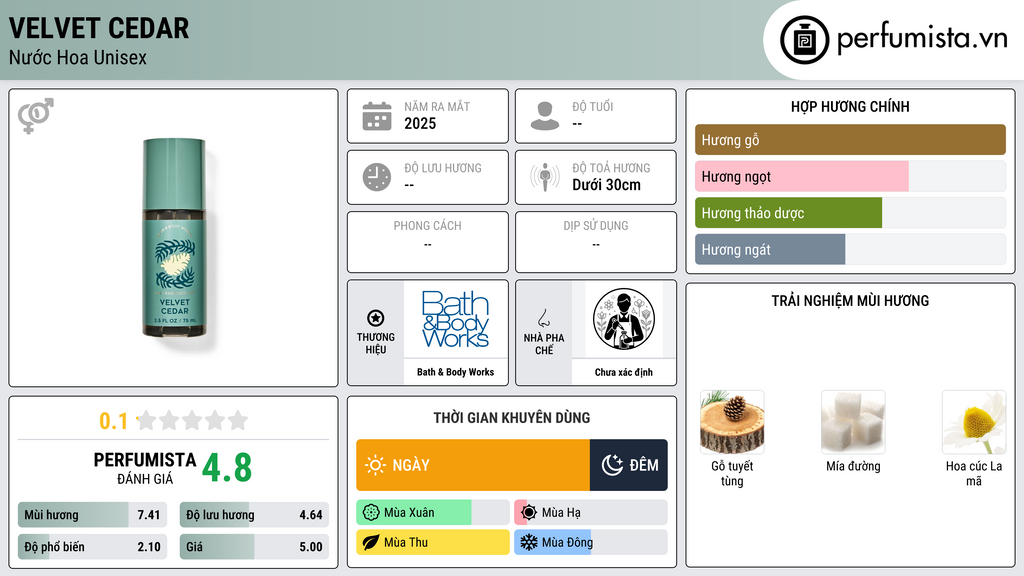Click the moon icon in Đêm bar

pos(612,465)
